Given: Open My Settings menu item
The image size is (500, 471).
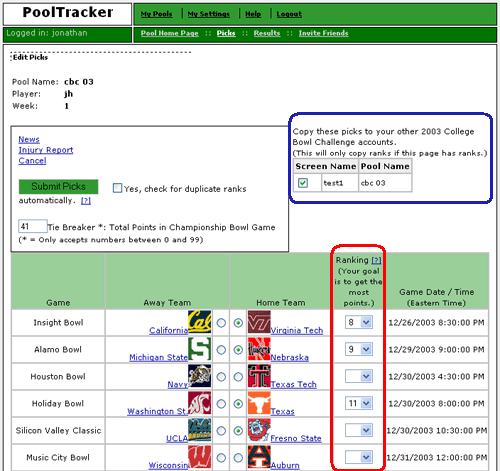Looking at the screenshot, I should [209, 14].
